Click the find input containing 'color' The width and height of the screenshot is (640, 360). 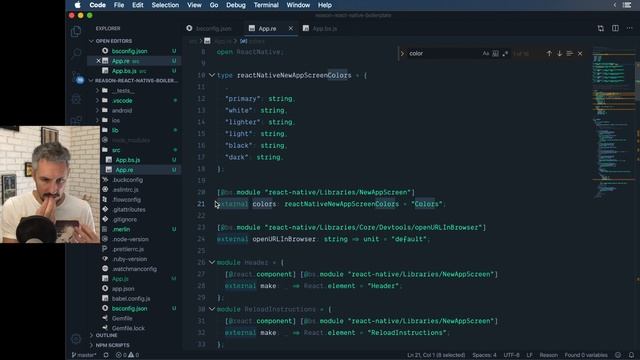(x=443, y=53)
